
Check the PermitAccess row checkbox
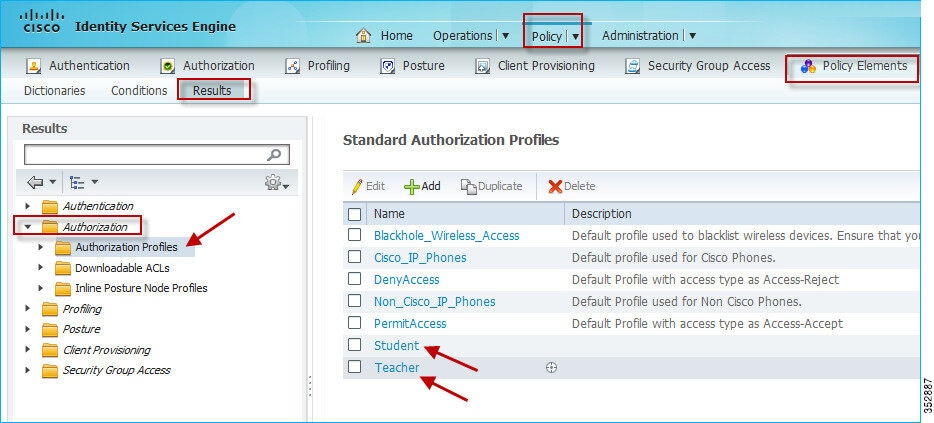(x=354, y=323)
